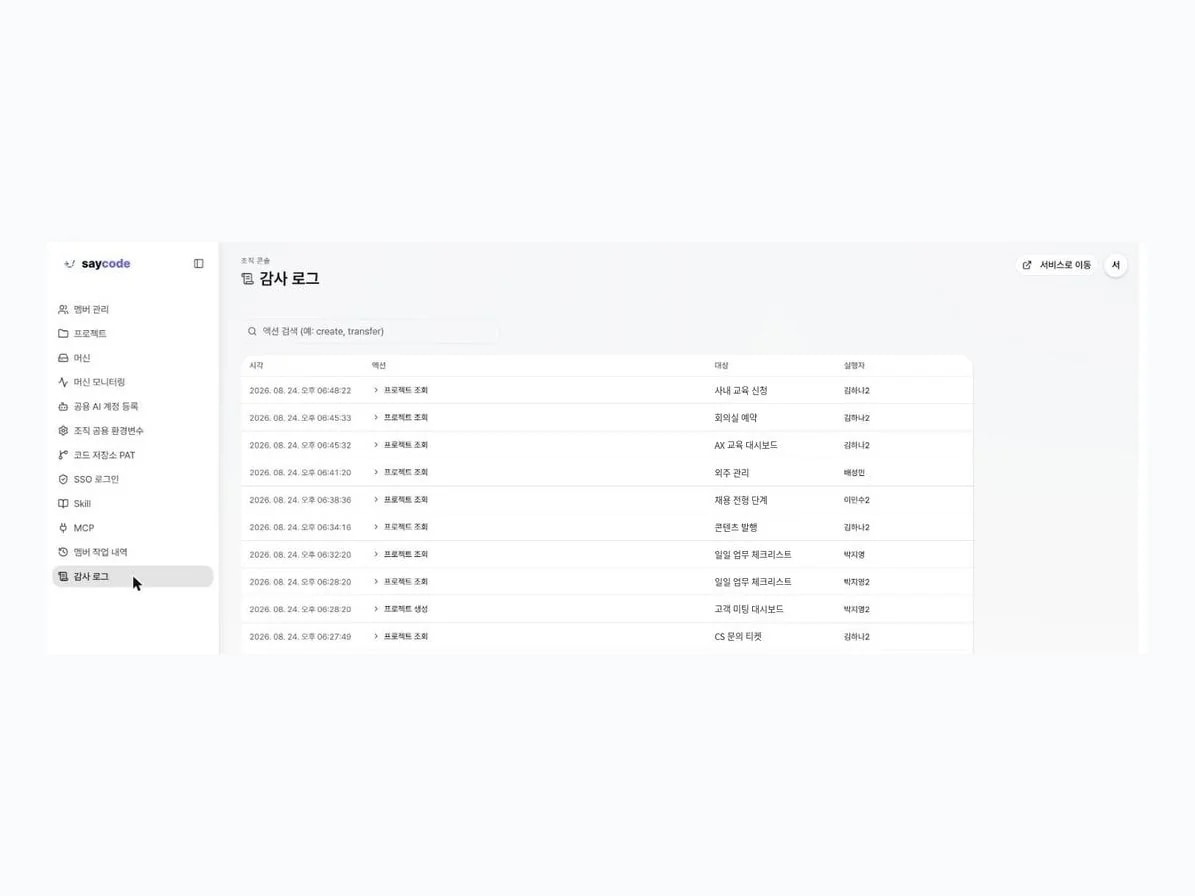This screenshot has width=1195, height=896.
Task: Expand the 콘텐츠 발행 log row
Action: tap(376, 527)
